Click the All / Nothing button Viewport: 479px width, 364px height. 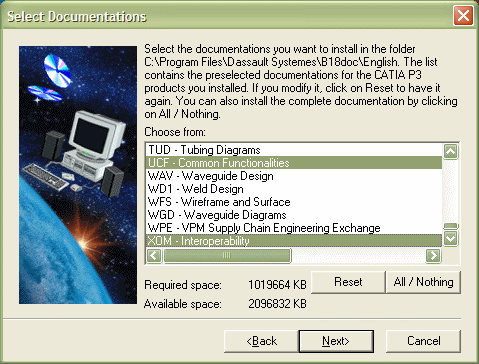pos(423,282)
